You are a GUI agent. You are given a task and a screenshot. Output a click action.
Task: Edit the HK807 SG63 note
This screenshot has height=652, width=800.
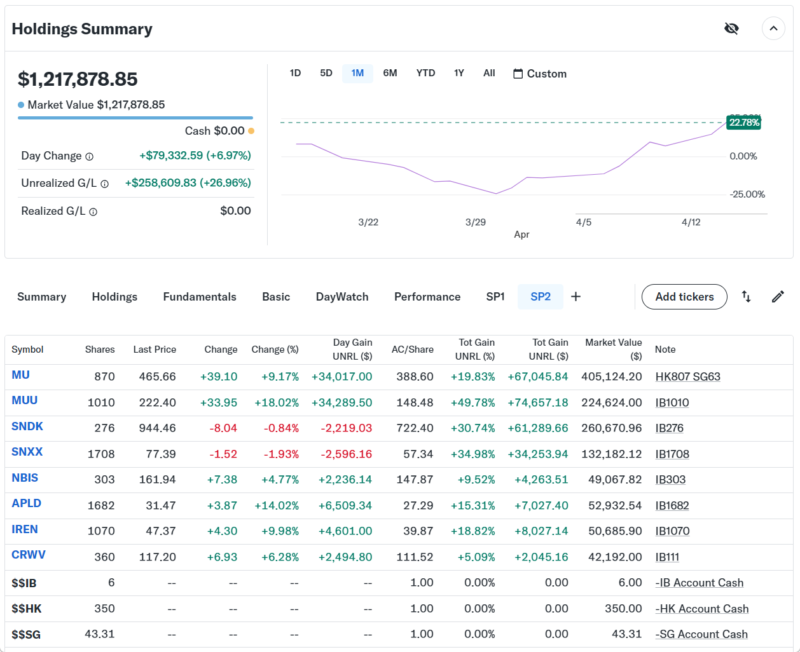click(x=687, y=376)
